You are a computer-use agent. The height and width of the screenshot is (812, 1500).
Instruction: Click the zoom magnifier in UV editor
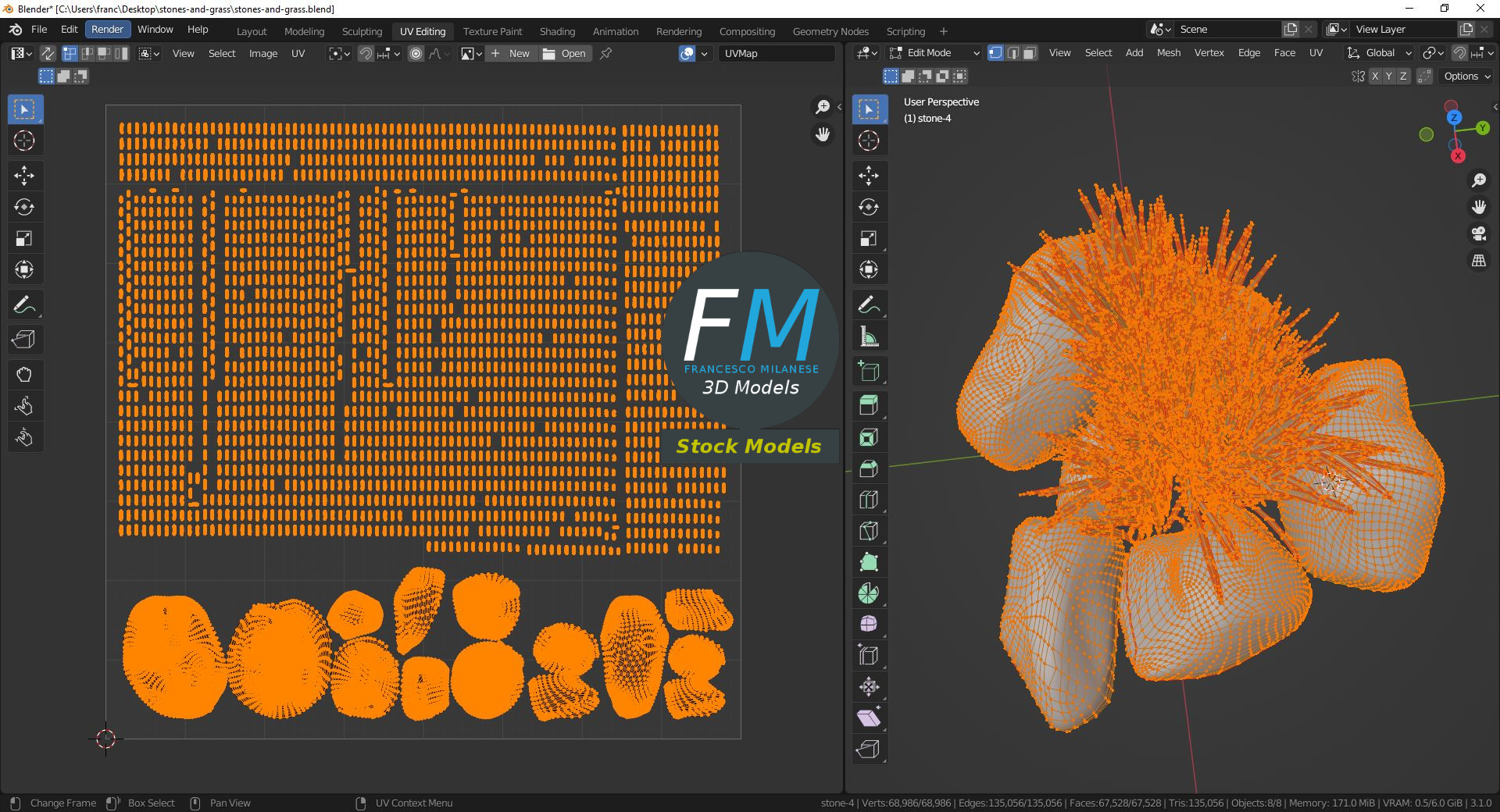pyautogui.click(x=823, y=107)
